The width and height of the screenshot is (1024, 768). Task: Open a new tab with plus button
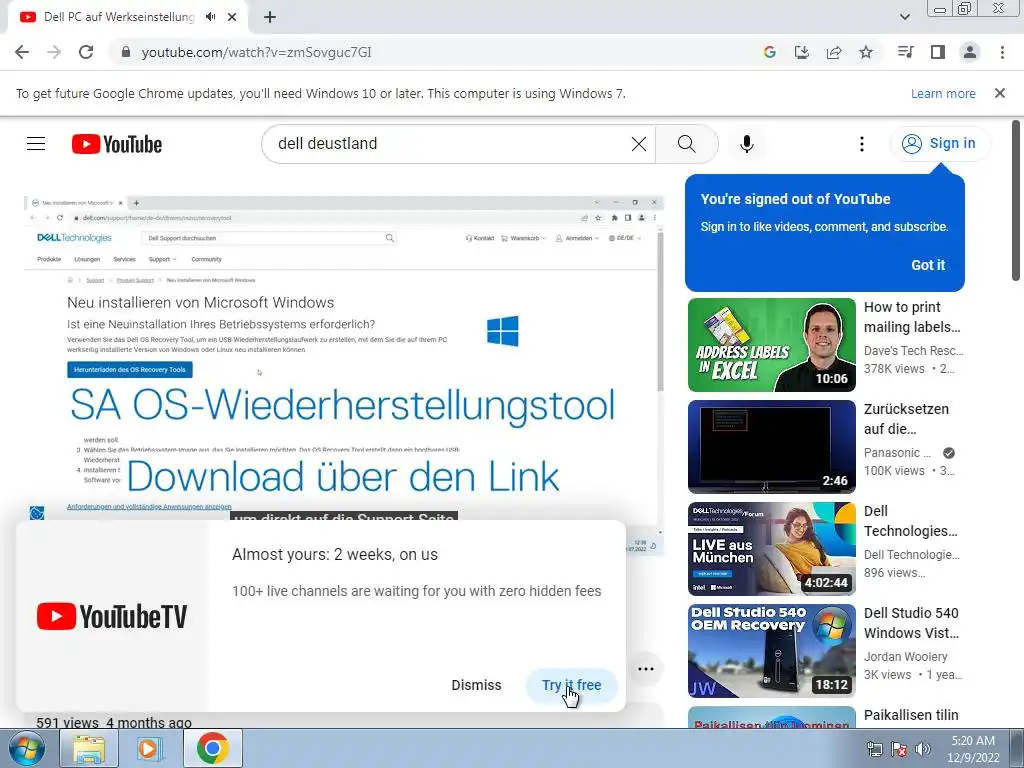270,17
